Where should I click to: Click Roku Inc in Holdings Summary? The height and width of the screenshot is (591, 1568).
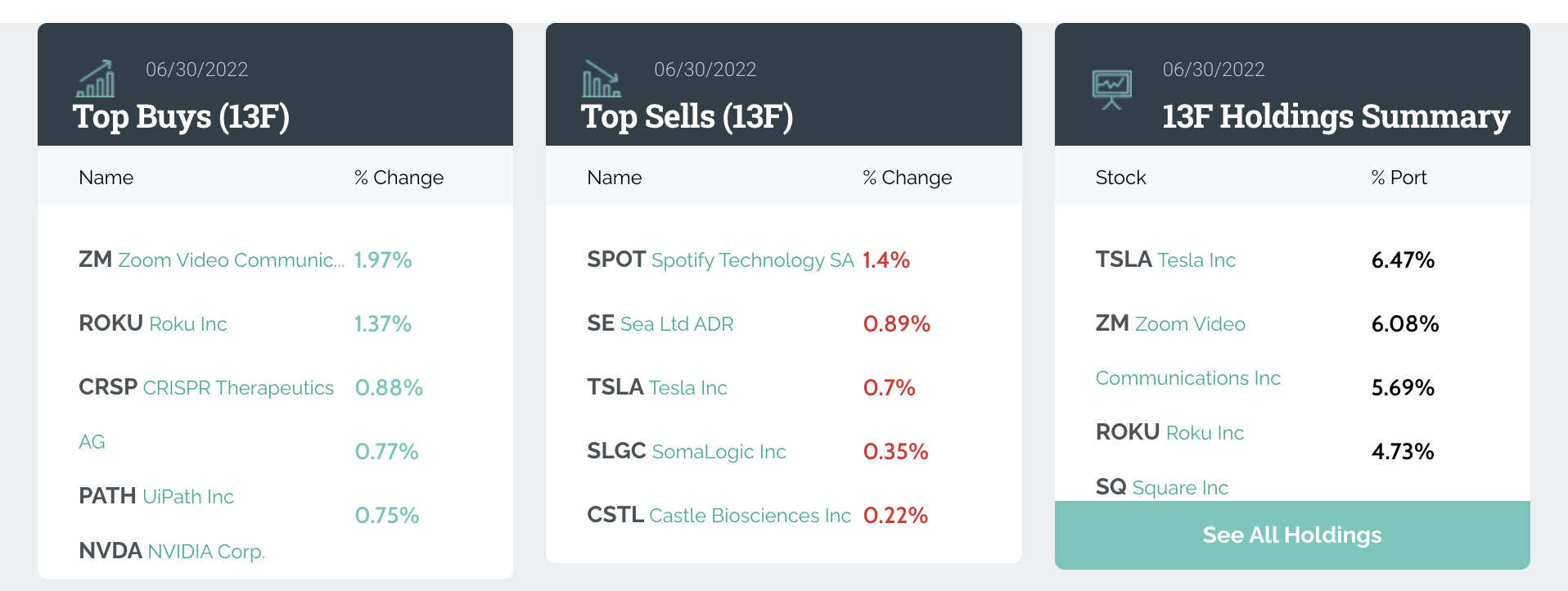1204,433
